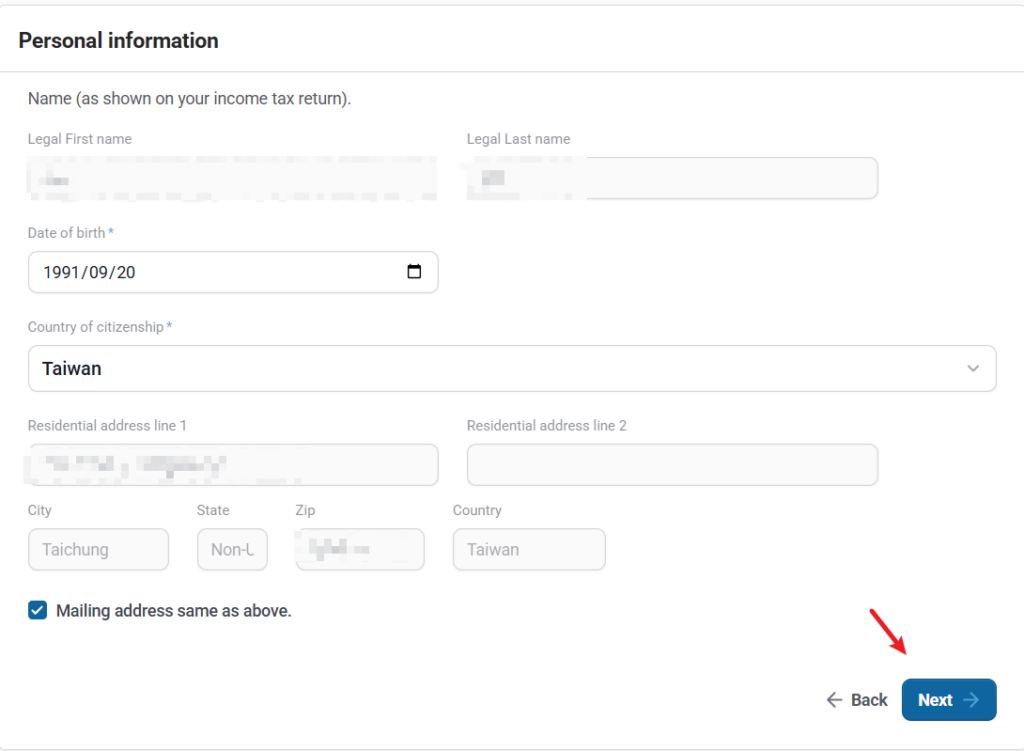Click the right arrow icon inside Next
Screen dimensions: 1024x751
pos(970,700)
